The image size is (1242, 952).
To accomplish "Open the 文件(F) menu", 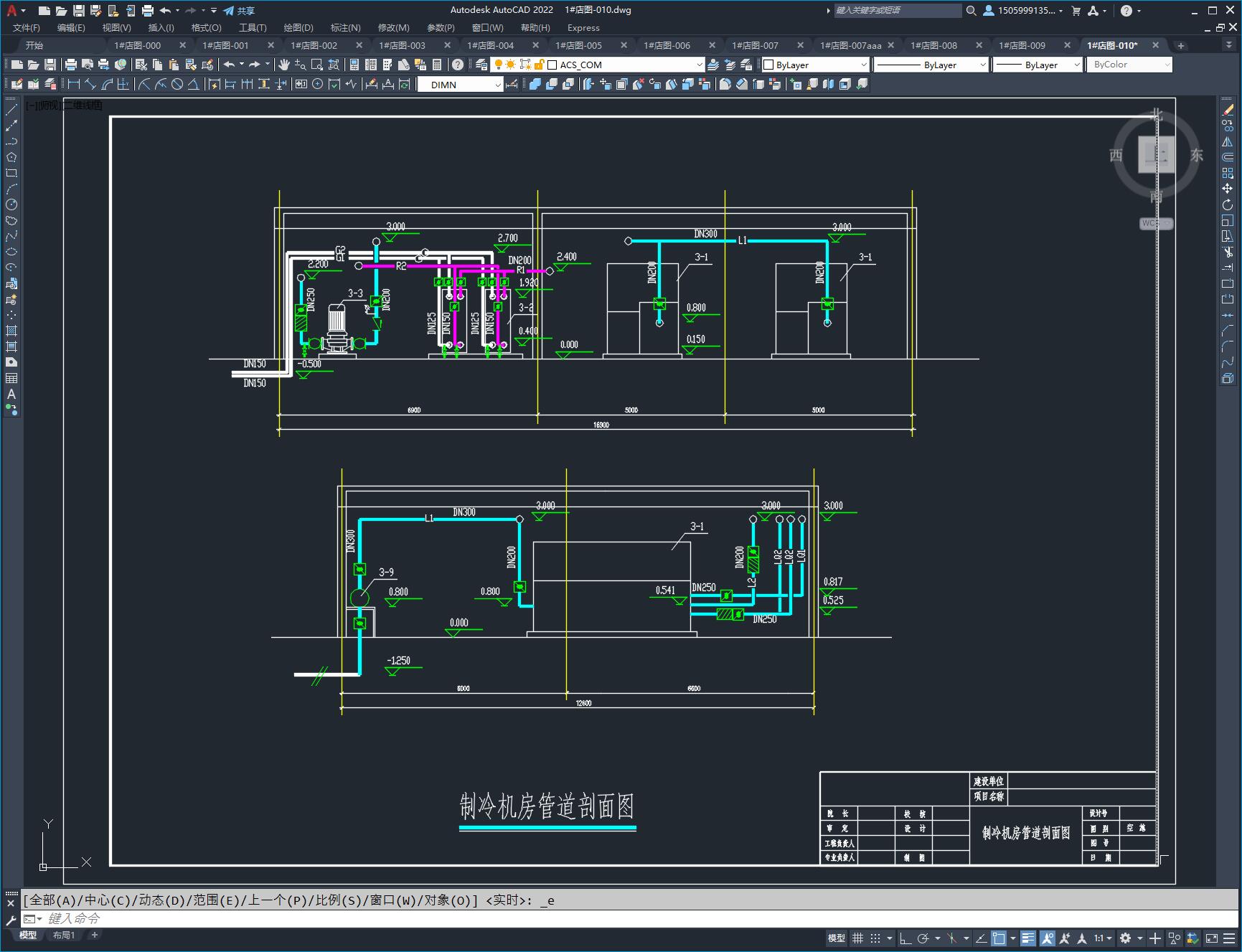I will tap(27, 27).
